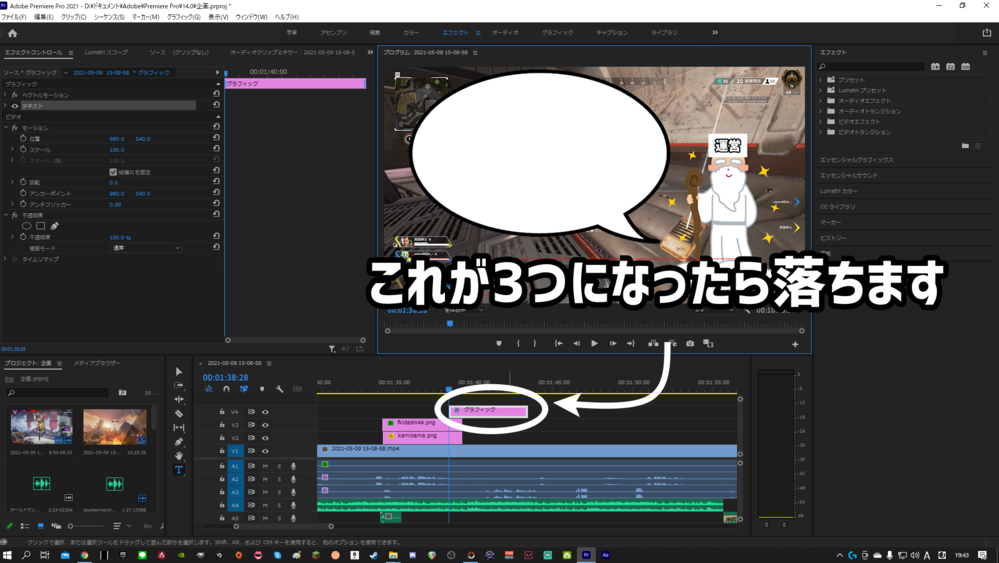Select the Slip tool
Viewport: 999px width, 563px height.
[179, 427]
